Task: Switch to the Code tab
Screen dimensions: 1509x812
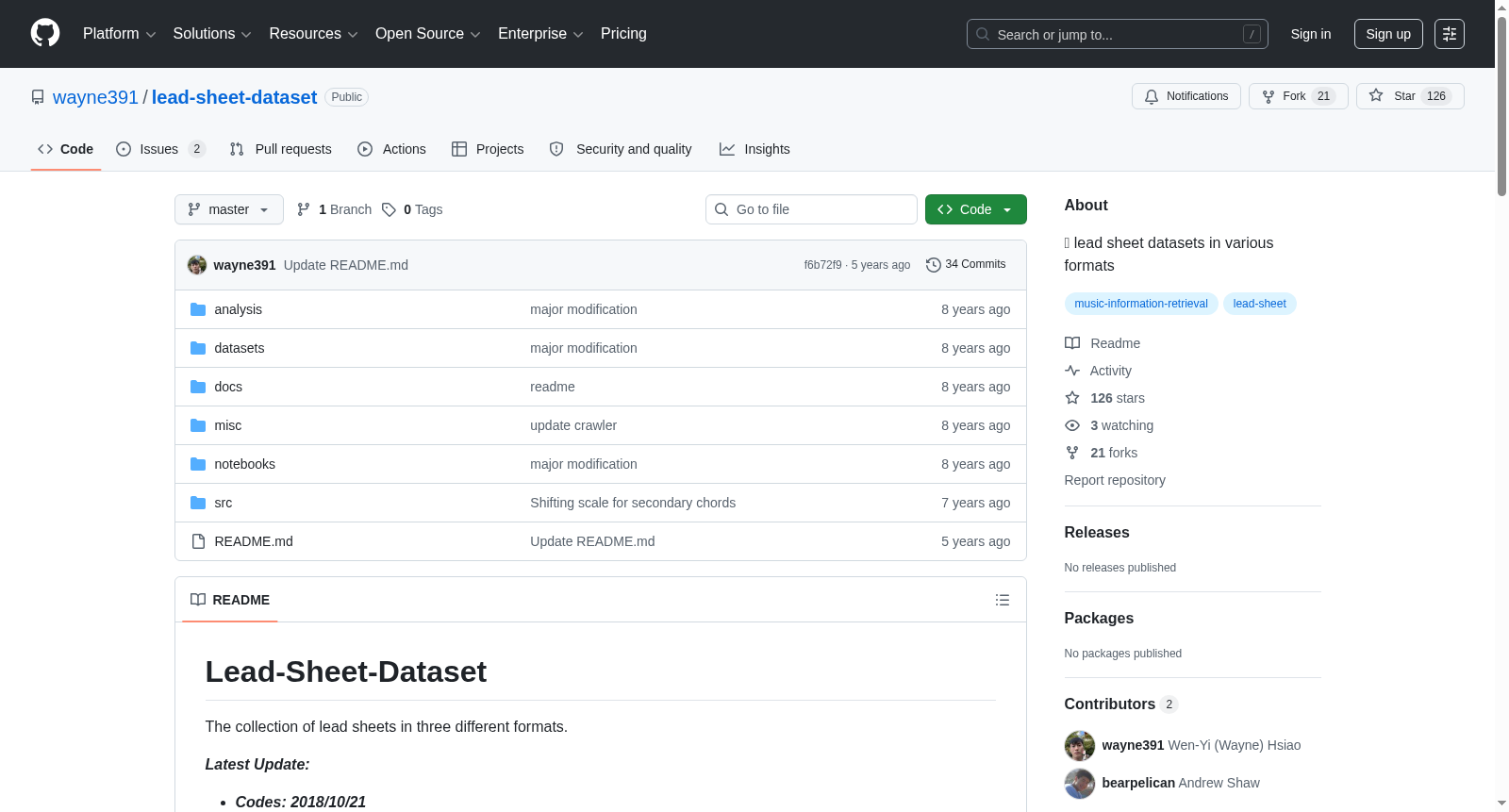Action: click(65, 149)
